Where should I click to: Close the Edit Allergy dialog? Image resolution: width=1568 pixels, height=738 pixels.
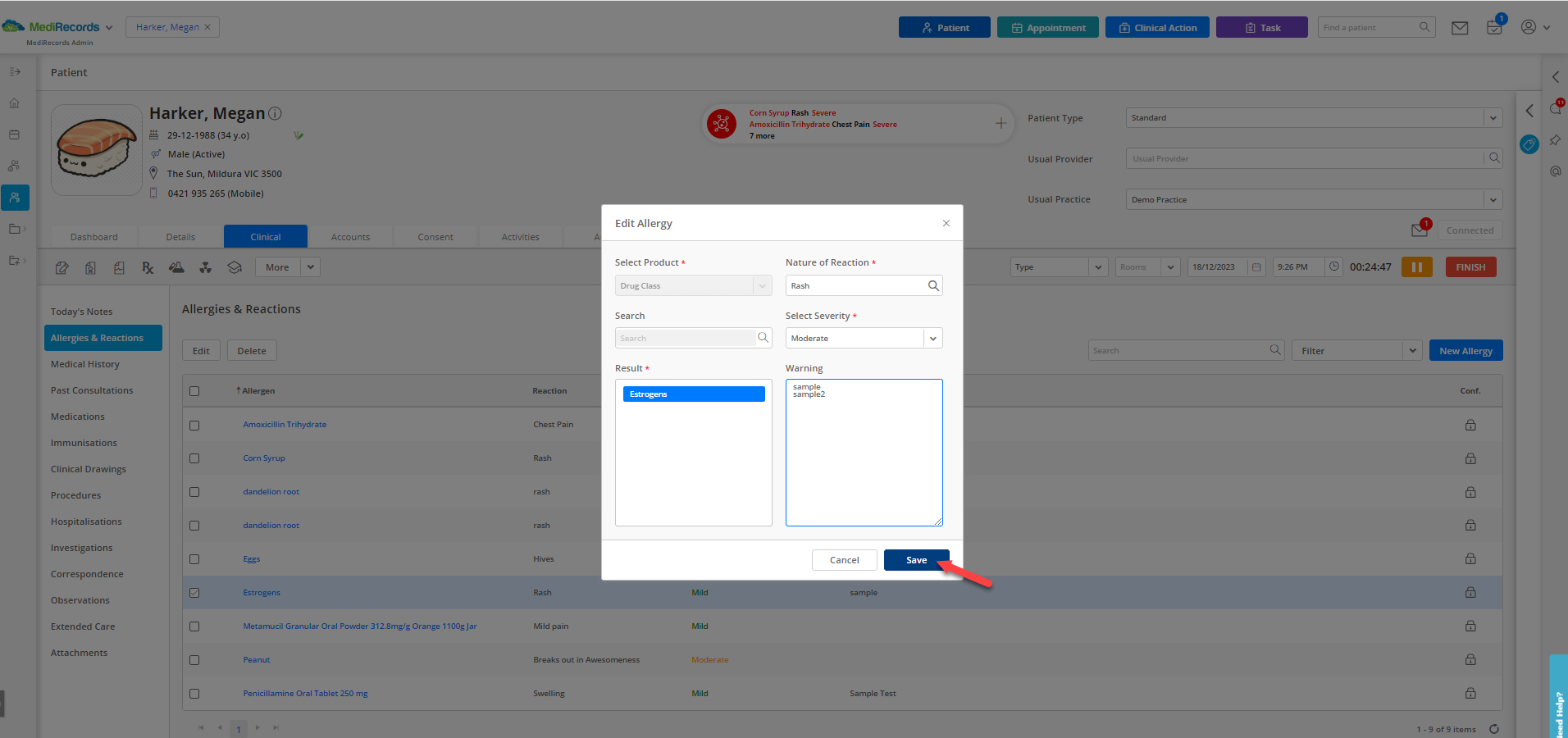coord(946,223)
